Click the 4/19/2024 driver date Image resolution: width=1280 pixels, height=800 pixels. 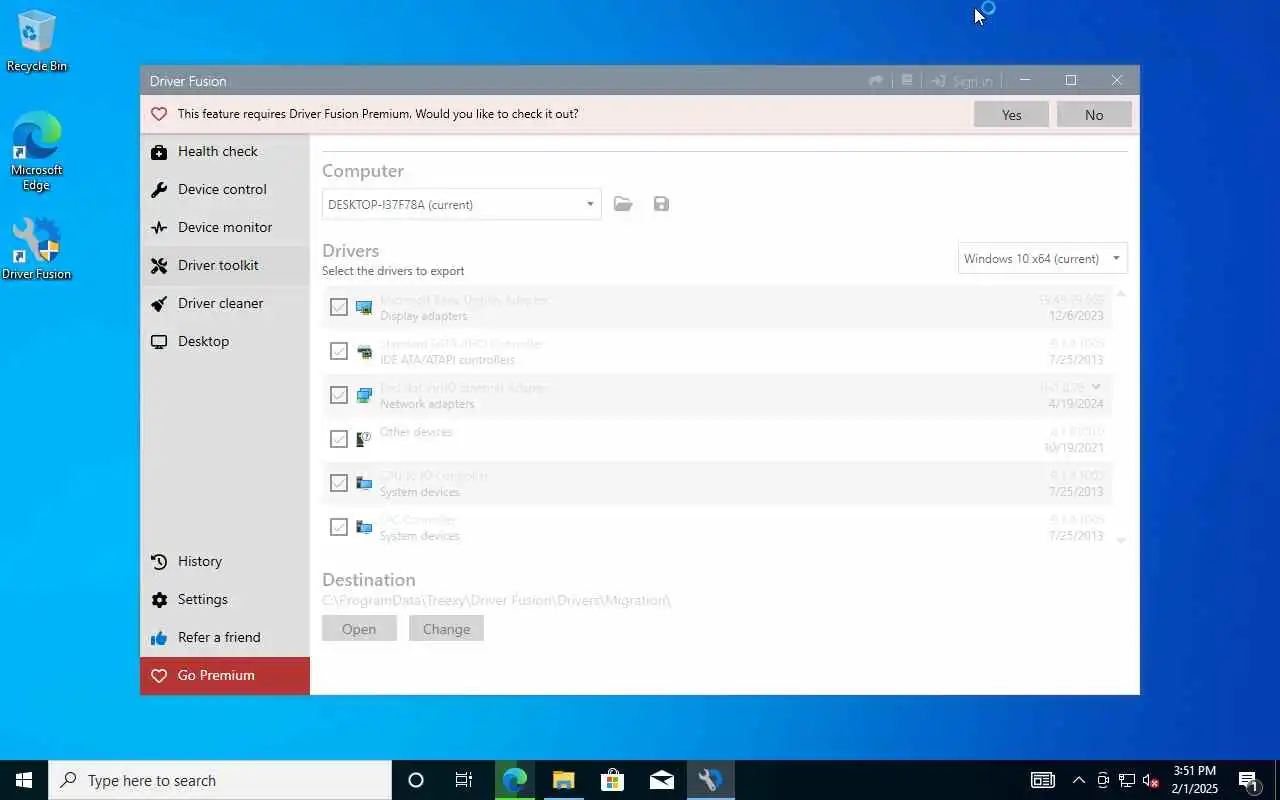(1076, 404)
